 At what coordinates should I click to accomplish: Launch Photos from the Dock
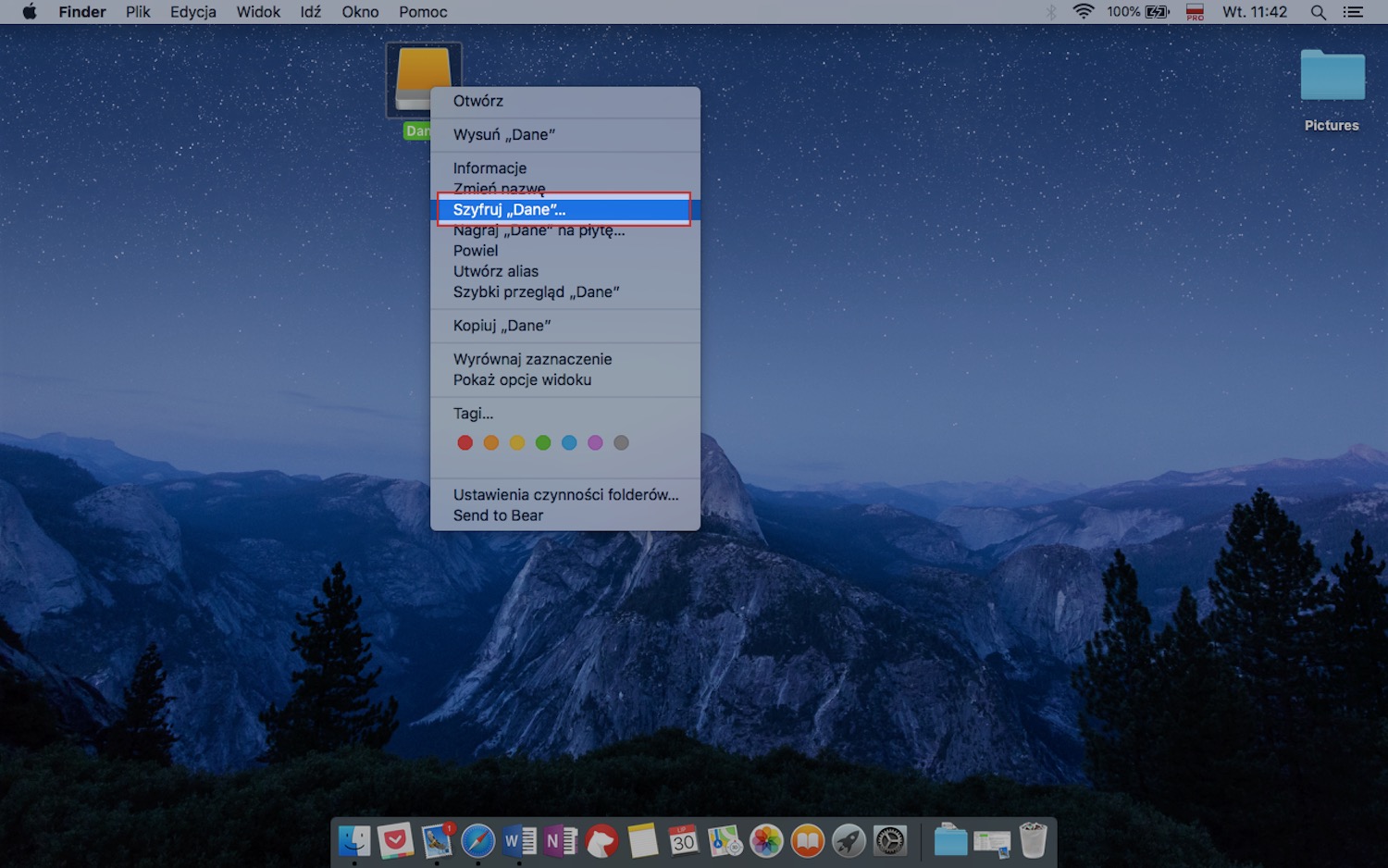(766, 841)
